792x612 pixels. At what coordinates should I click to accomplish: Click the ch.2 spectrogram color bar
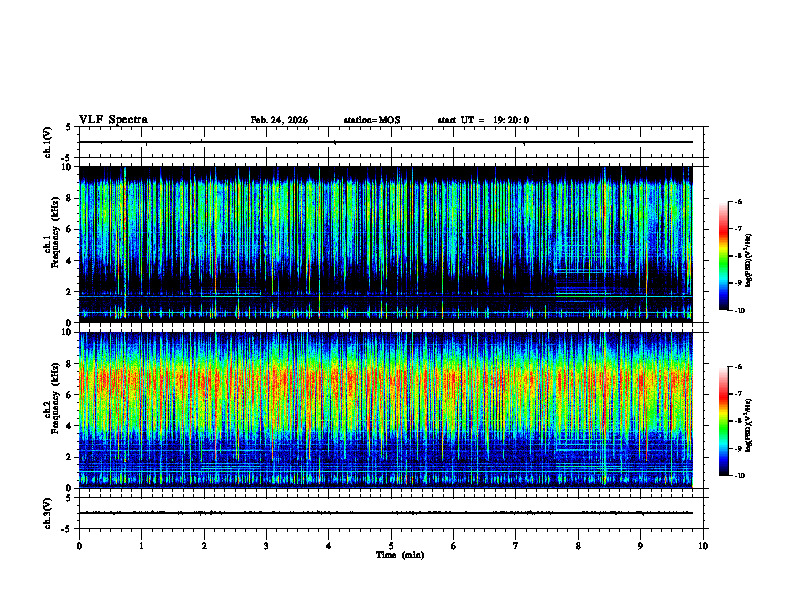click(723, 421)
